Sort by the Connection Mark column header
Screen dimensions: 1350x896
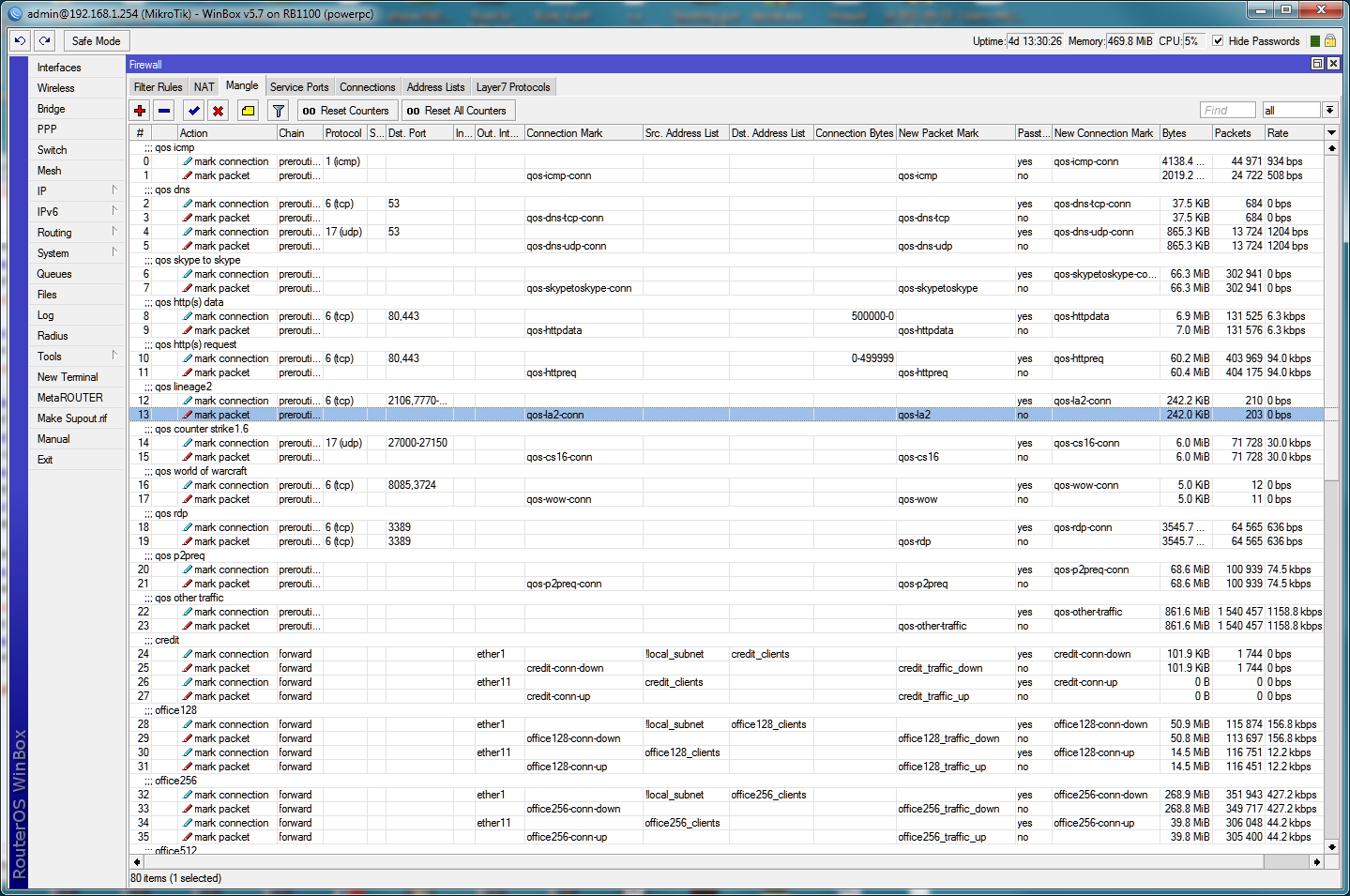coord(584,133)
